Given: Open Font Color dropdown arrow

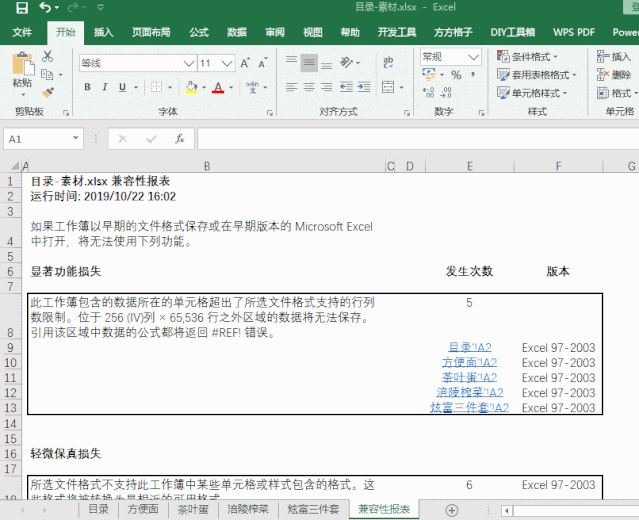Looking at the screenshot, I should pyautogui.click(x=231, y=87).
